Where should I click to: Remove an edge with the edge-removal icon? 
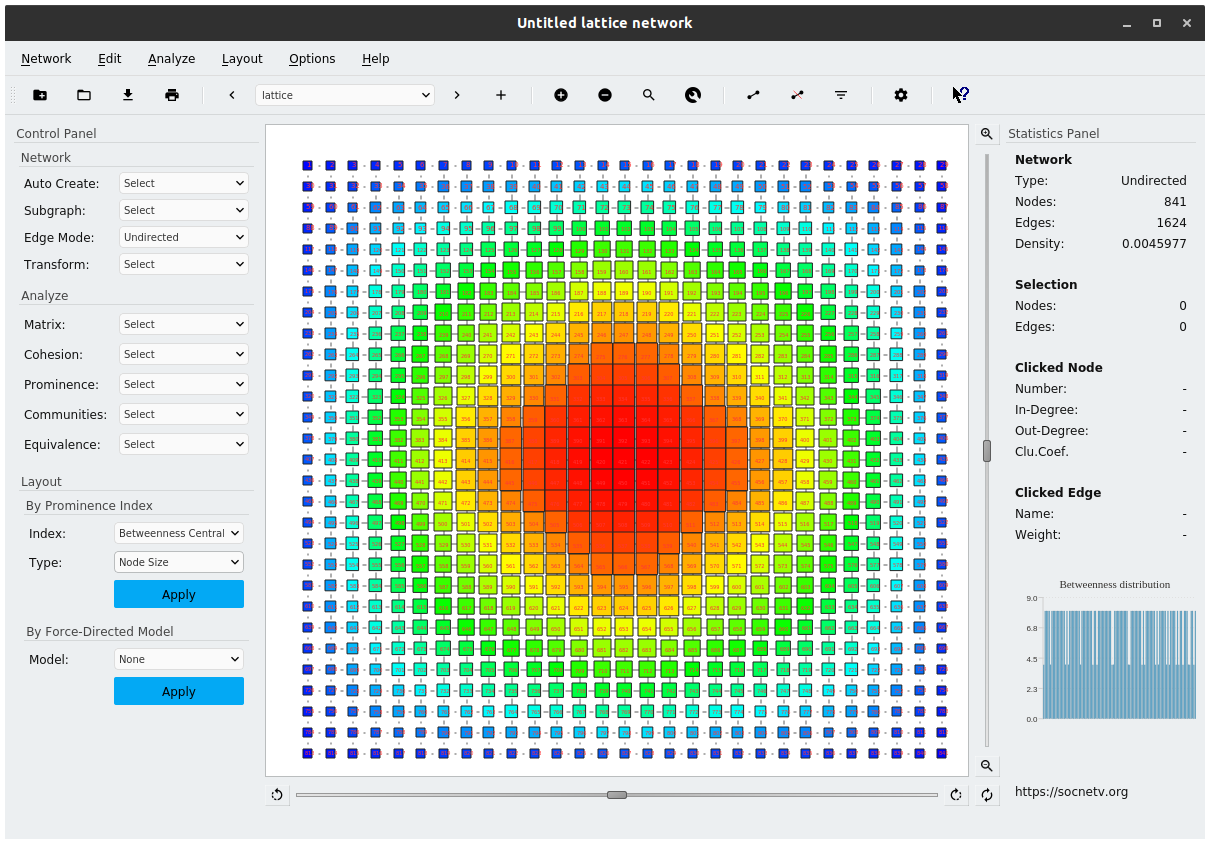click(797, 95)
